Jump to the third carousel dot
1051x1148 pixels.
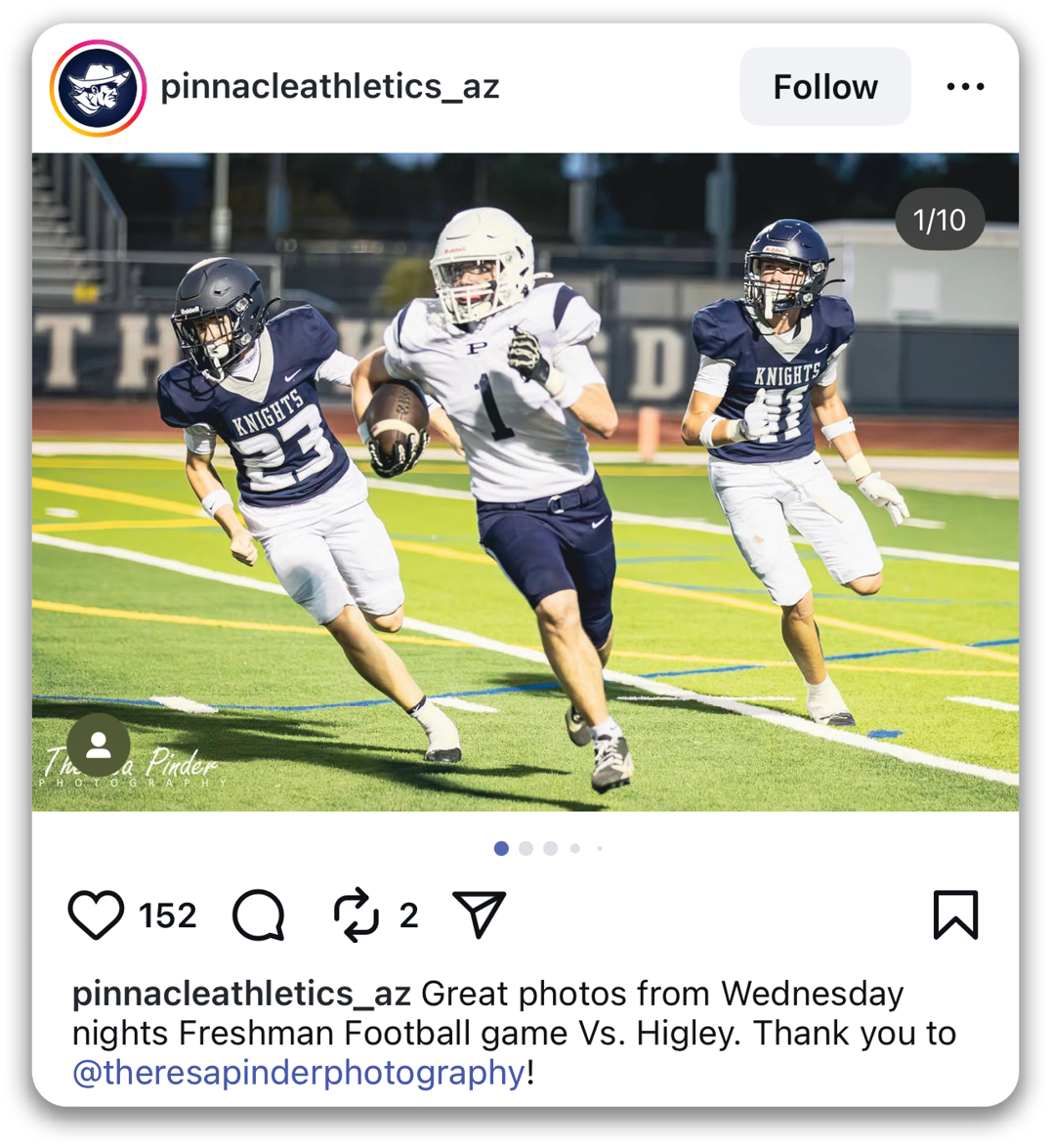click(x=550, y=848)
